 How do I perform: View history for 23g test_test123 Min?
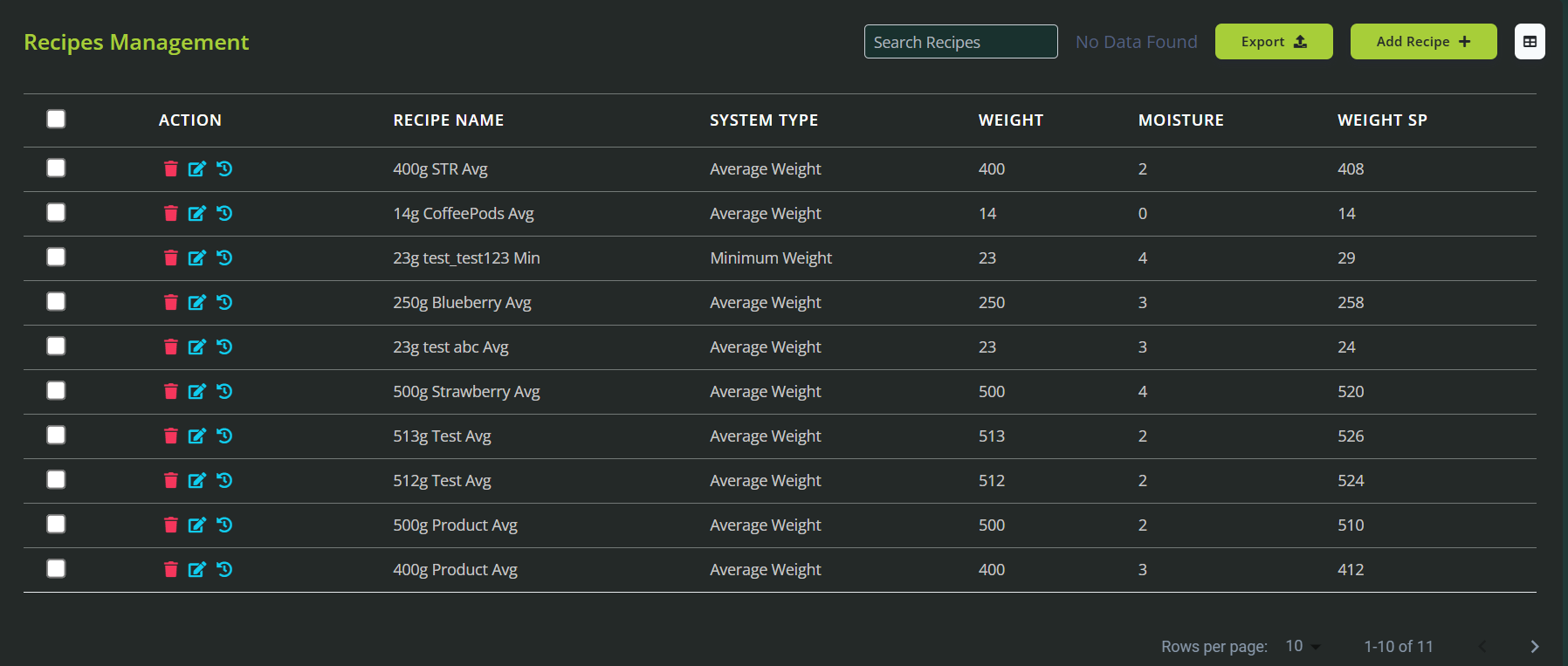(224, 257)
